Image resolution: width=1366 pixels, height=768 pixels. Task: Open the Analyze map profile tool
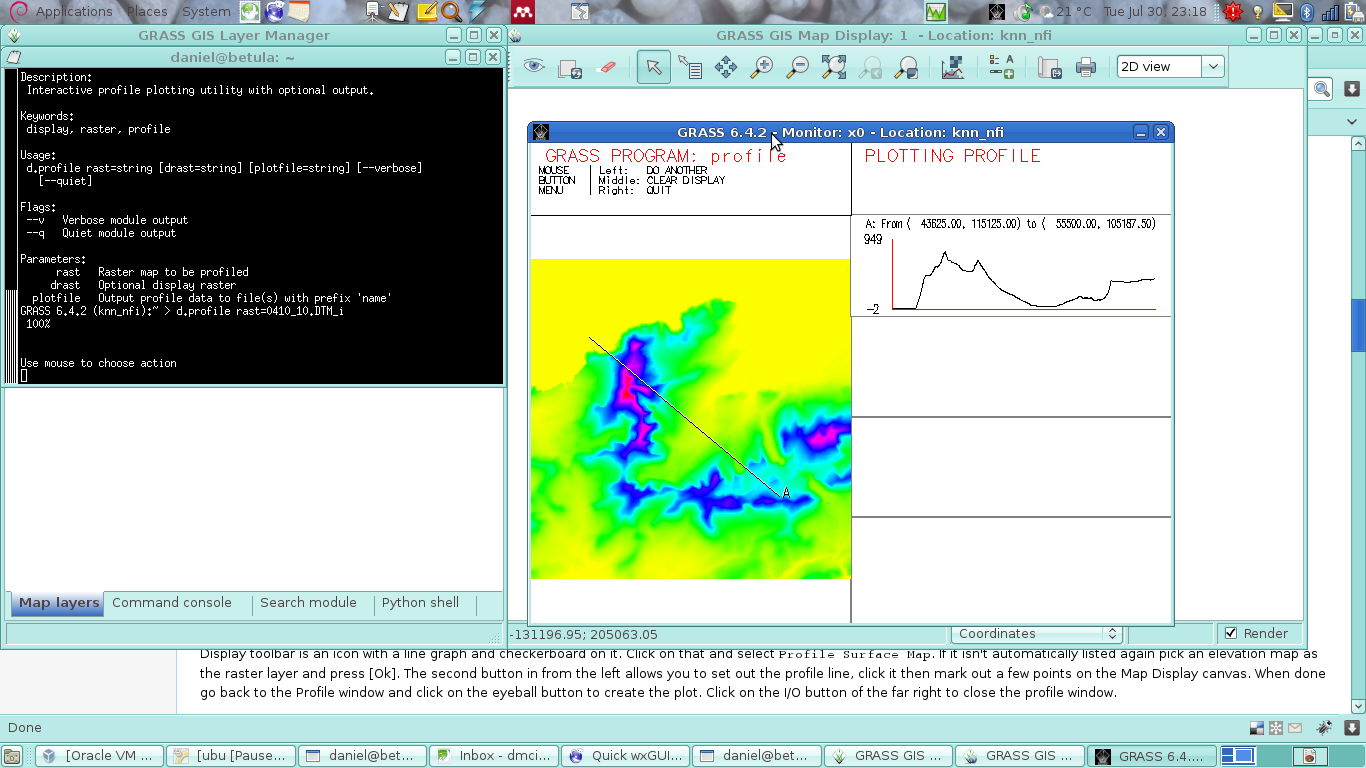pos(952,67)
